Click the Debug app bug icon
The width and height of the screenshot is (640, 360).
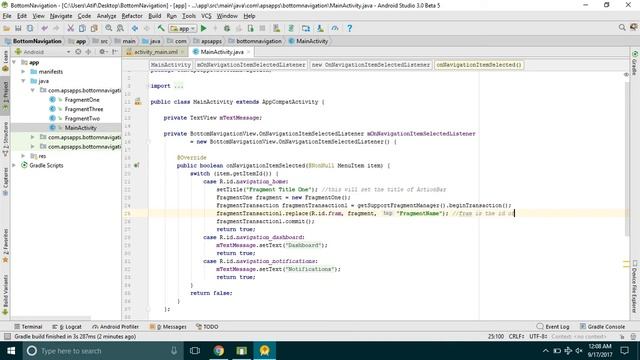[x=227, y=28]
